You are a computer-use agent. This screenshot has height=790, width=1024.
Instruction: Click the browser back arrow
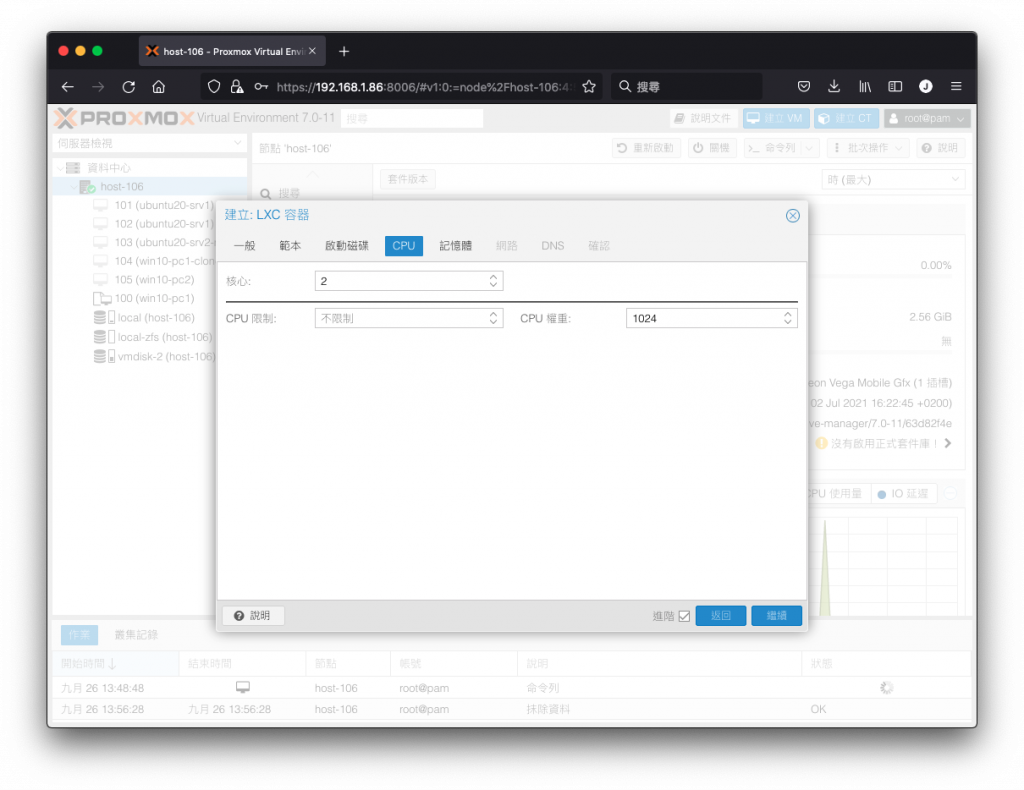pos(68,87)
